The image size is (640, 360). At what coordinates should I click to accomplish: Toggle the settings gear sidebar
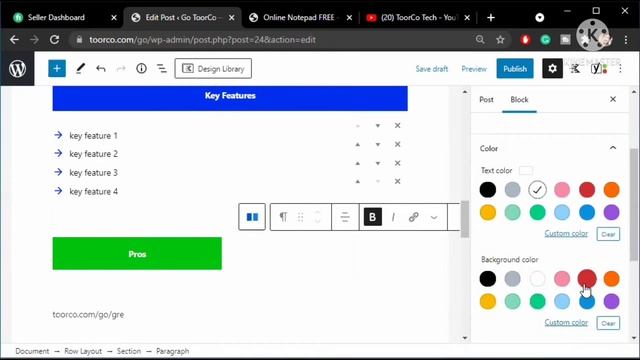click(x=552, y=69)
